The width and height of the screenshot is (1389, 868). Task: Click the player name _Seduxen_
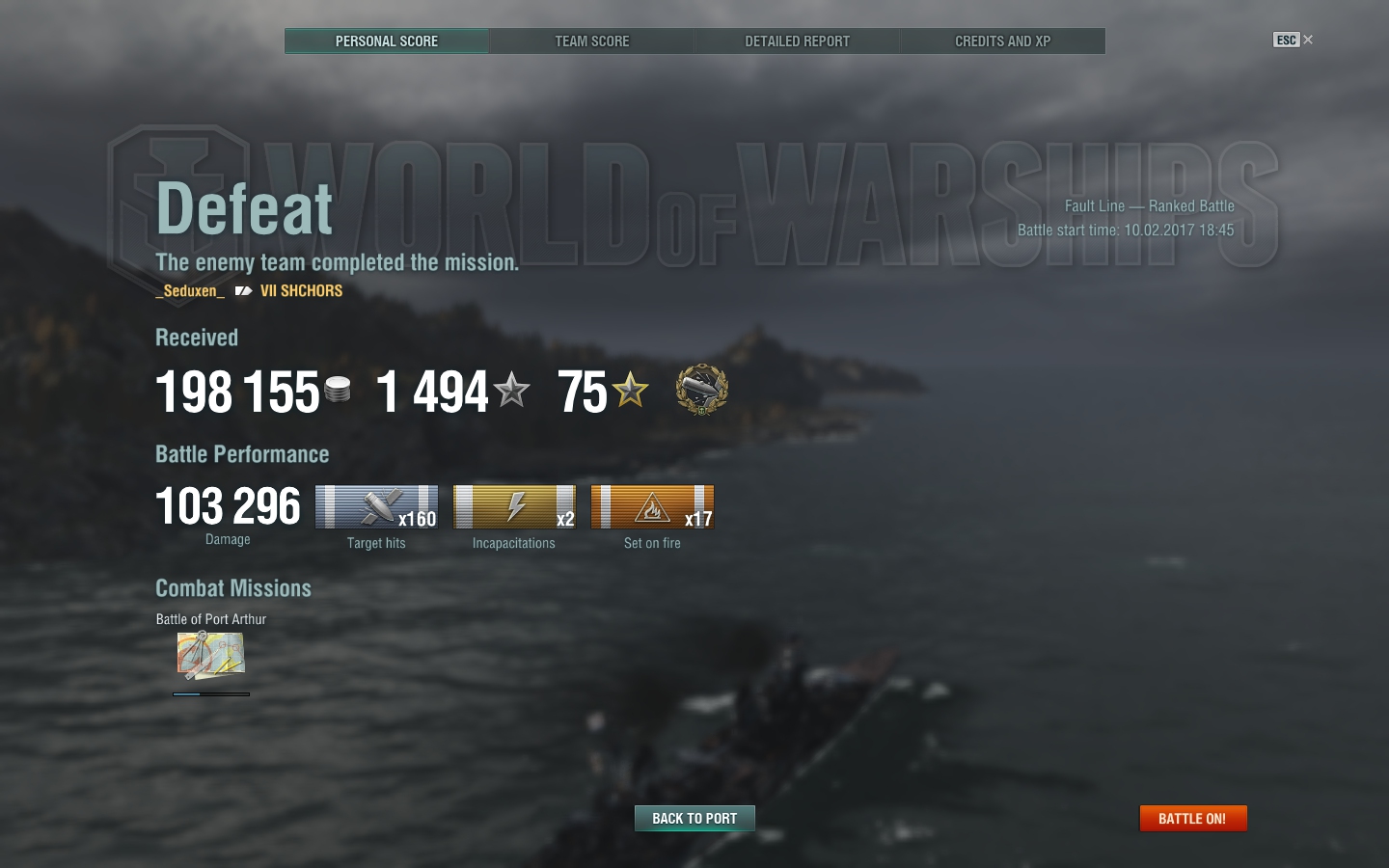(x=190, y=290)
